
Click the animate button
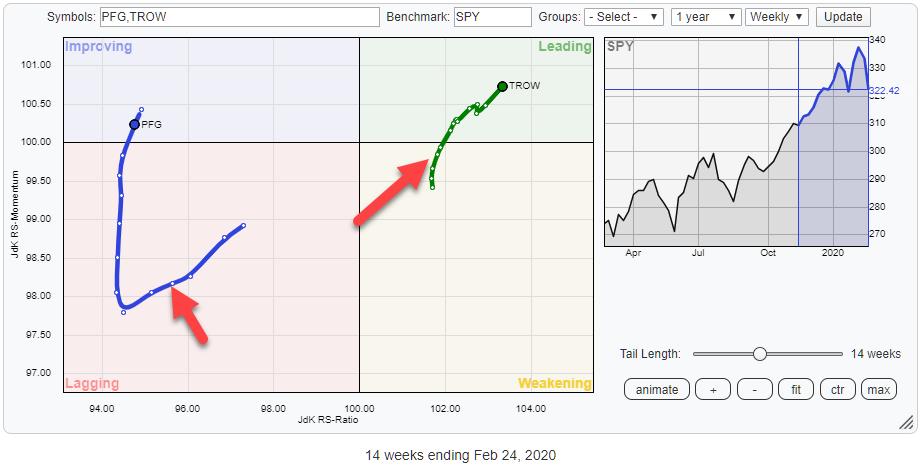[657, 389]
